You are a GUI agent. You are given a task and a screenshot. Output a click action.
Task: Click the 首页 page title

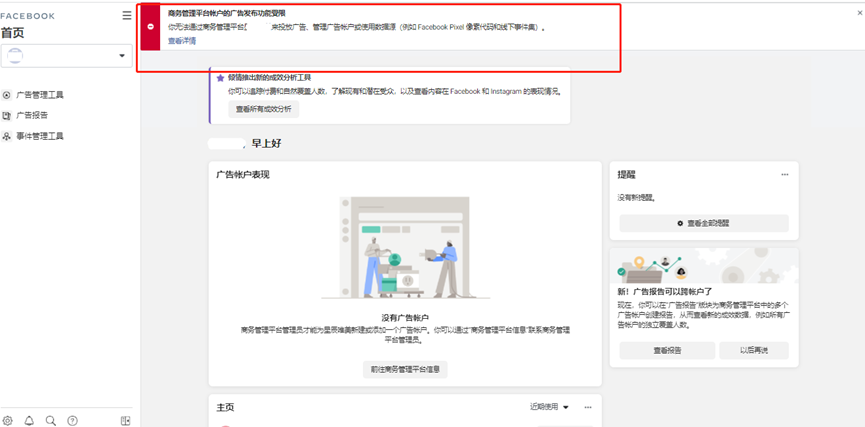point(13,33)
